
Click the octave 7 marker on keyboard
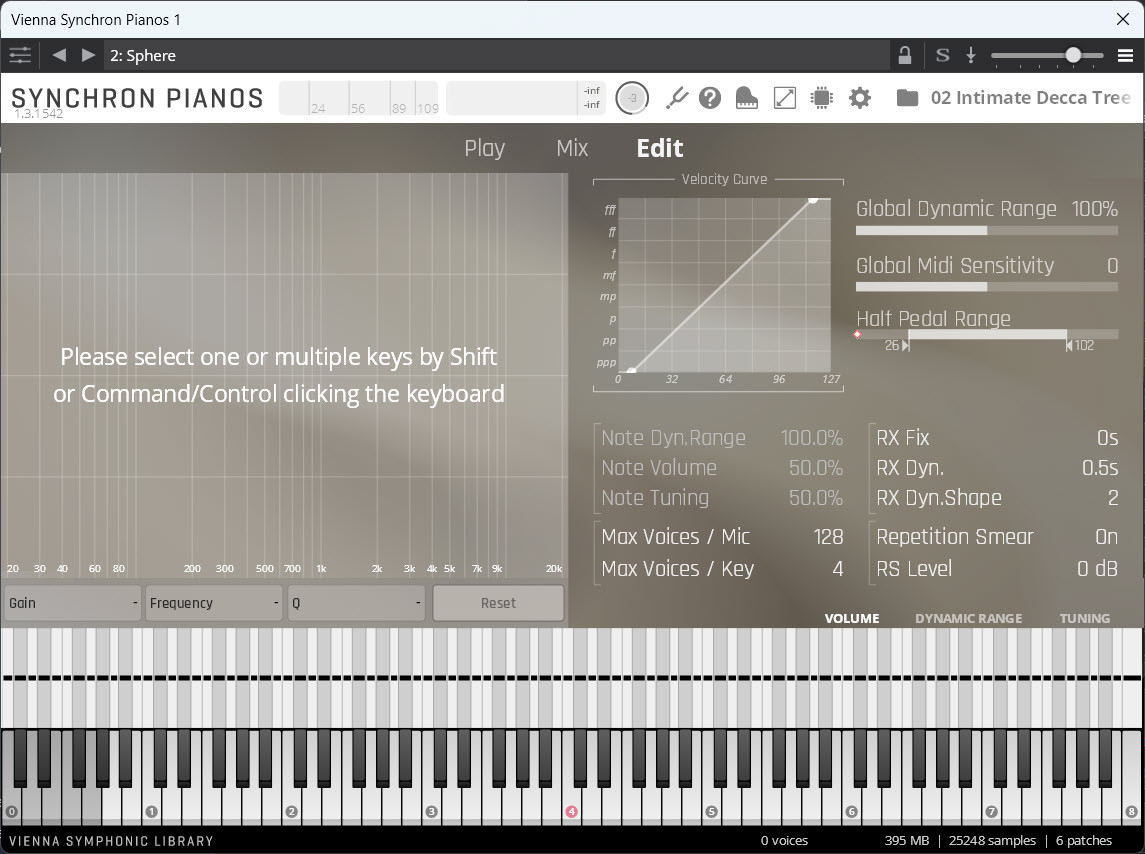click(x=992, y=812)
